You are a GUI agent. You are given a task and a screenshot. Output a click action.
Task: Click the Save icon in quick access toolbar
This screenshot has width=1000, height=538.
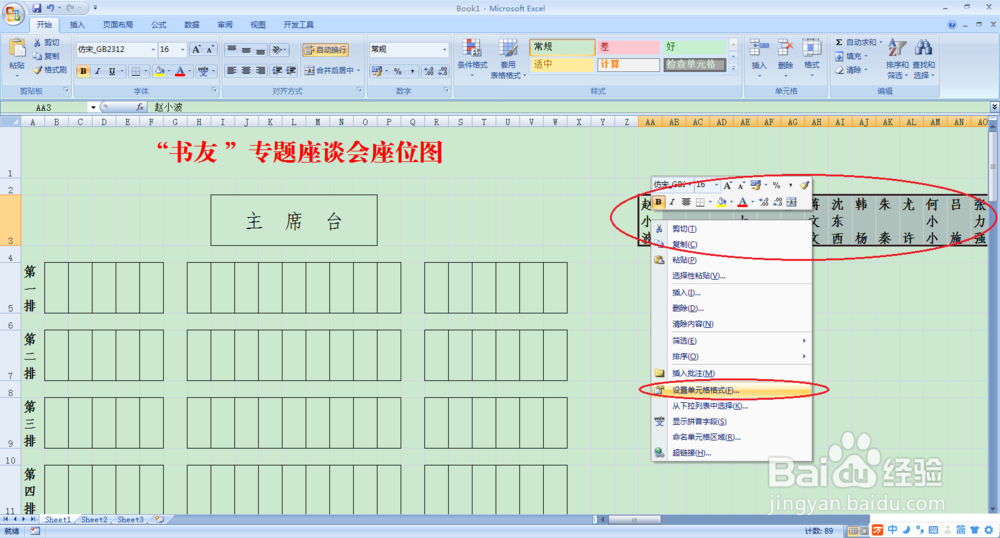click(37, 8)
